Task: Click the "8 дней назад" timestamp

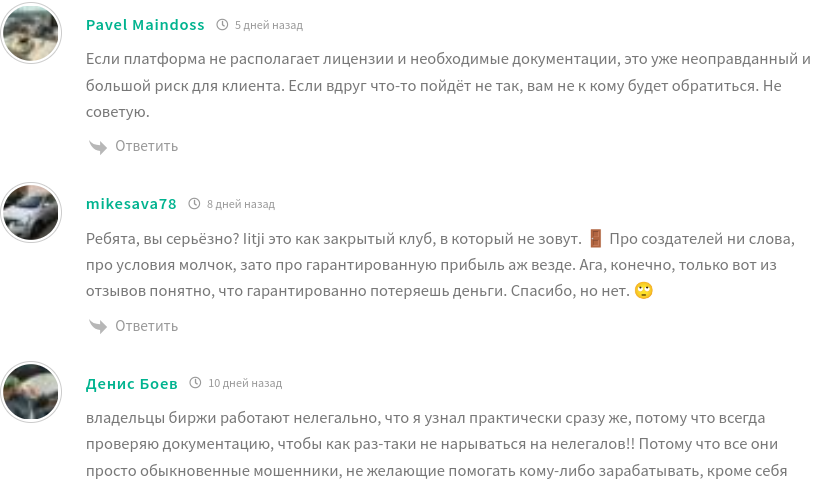Action: coord(240,204)
